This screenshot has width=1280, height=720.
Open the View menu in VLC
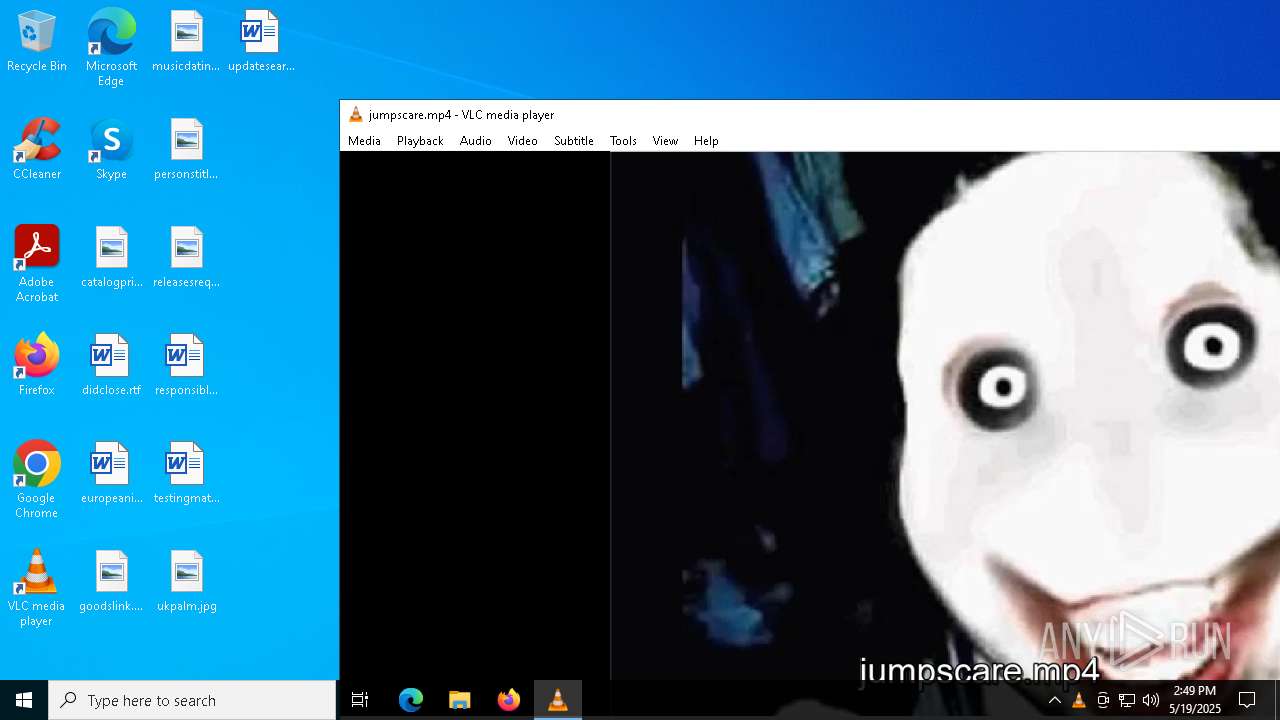[665, 141]
